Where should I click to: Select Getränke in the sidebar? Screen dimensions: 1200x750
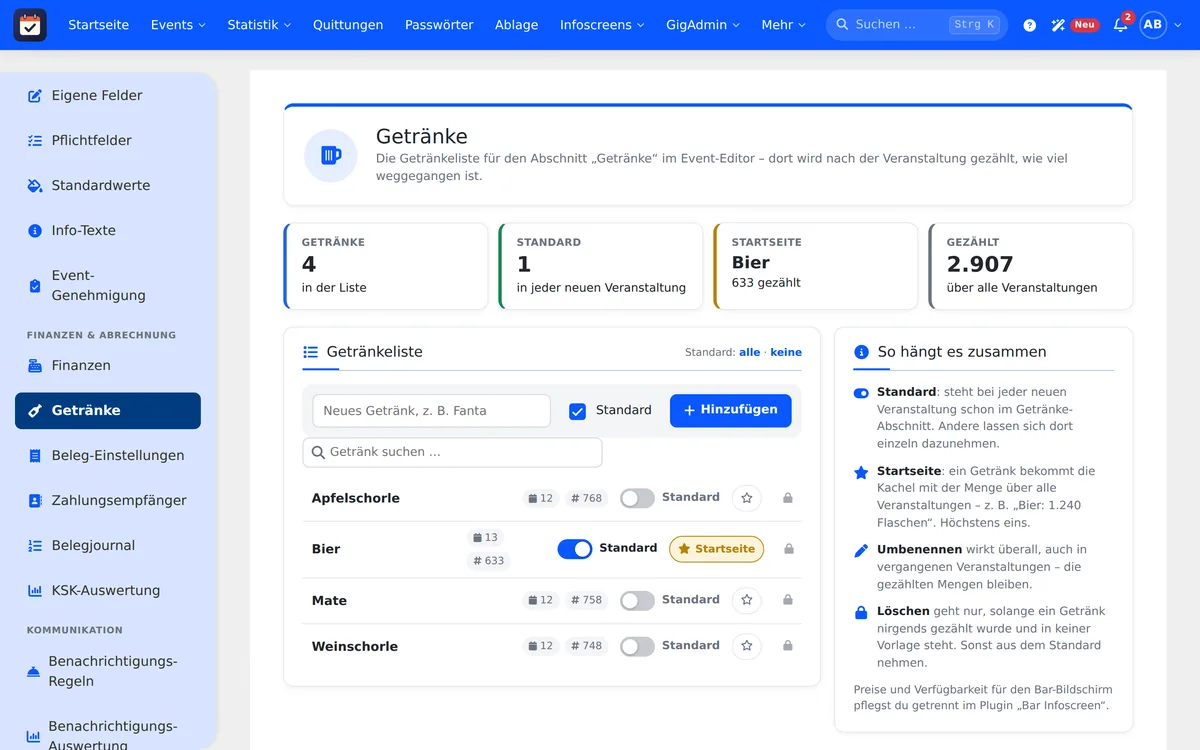pyautogui.click(x=108, y=411)
